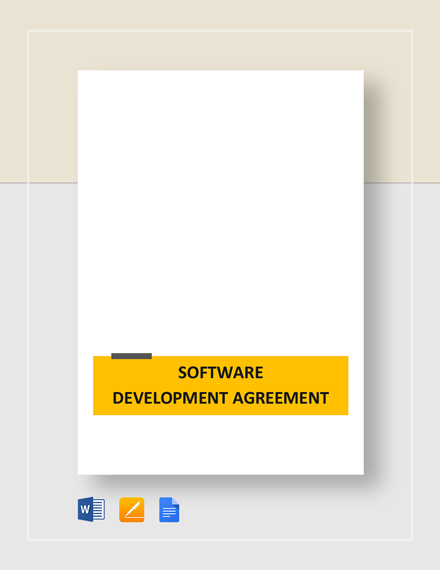The width and height of the screenshot is (440, 570).
Task: Click the folded corner of Docs icon
Action: coord(176,501)
